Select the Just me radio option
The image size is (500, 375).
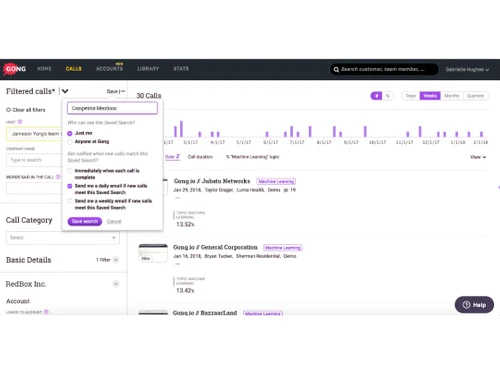coord(70,133)
